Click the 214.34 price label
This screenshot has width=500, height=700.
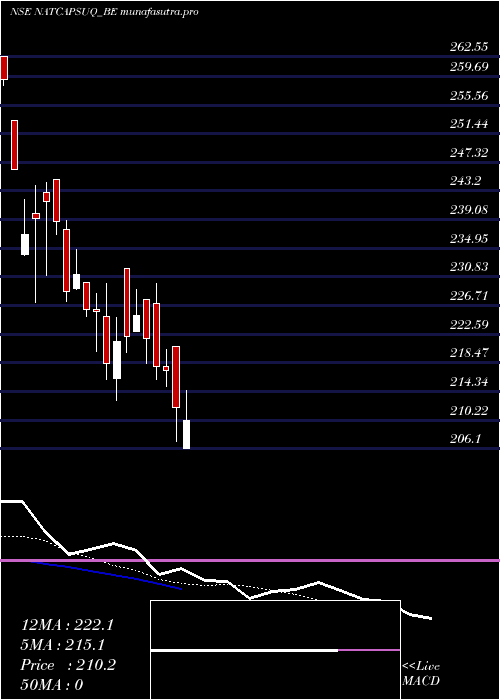pos(469,382)
